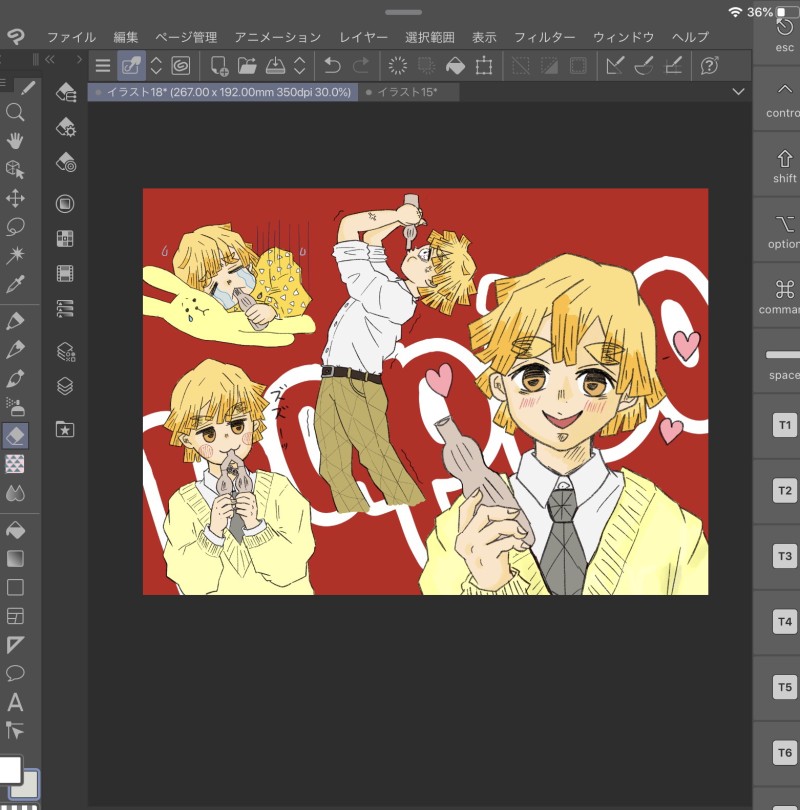The width and height of the screenshot is (800, 810).
Task: Click the Scale/Rotate transform icon
Action: (x=484, y=66)
